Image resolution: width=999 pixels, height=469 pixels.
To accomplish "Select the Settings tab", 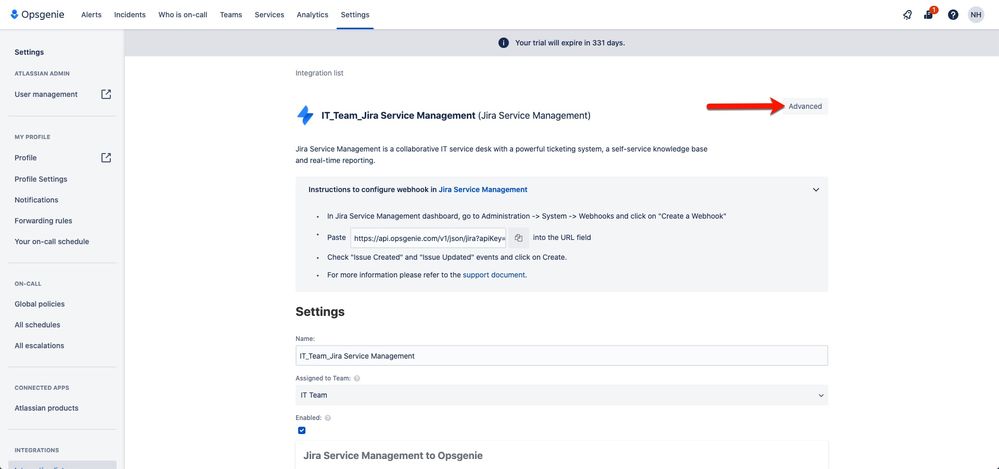I will point(355,15).
